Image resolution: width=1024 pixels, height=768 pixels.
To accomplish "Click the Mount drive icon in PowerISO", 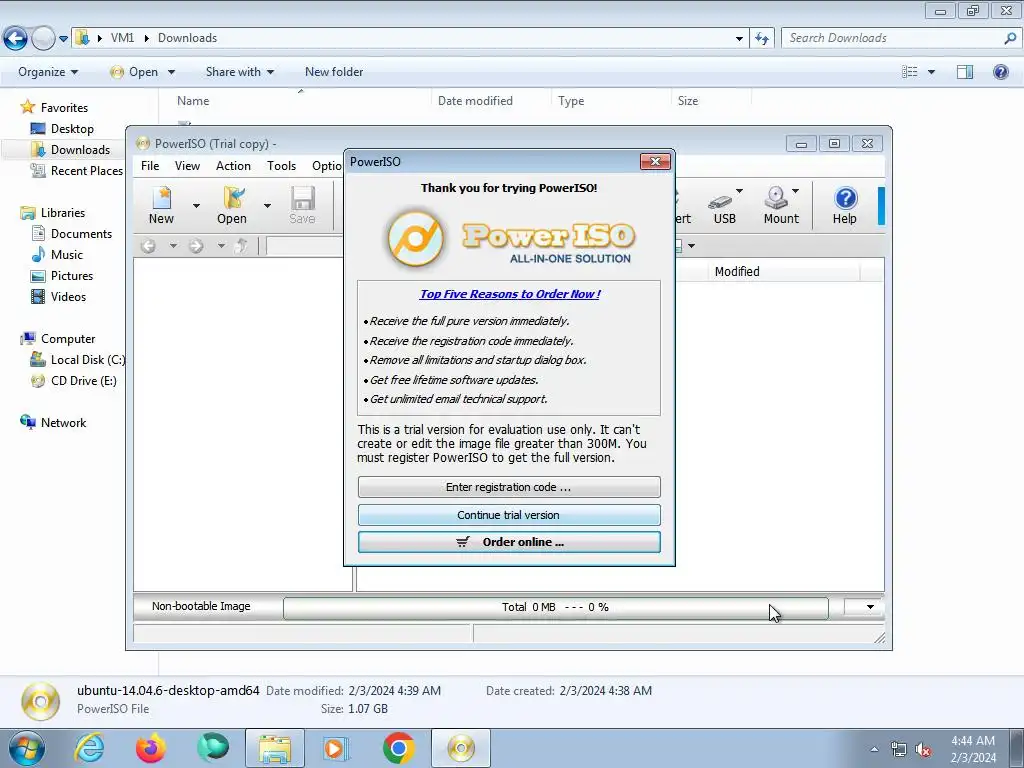I will pyautogui.click(x=776, y=198).
